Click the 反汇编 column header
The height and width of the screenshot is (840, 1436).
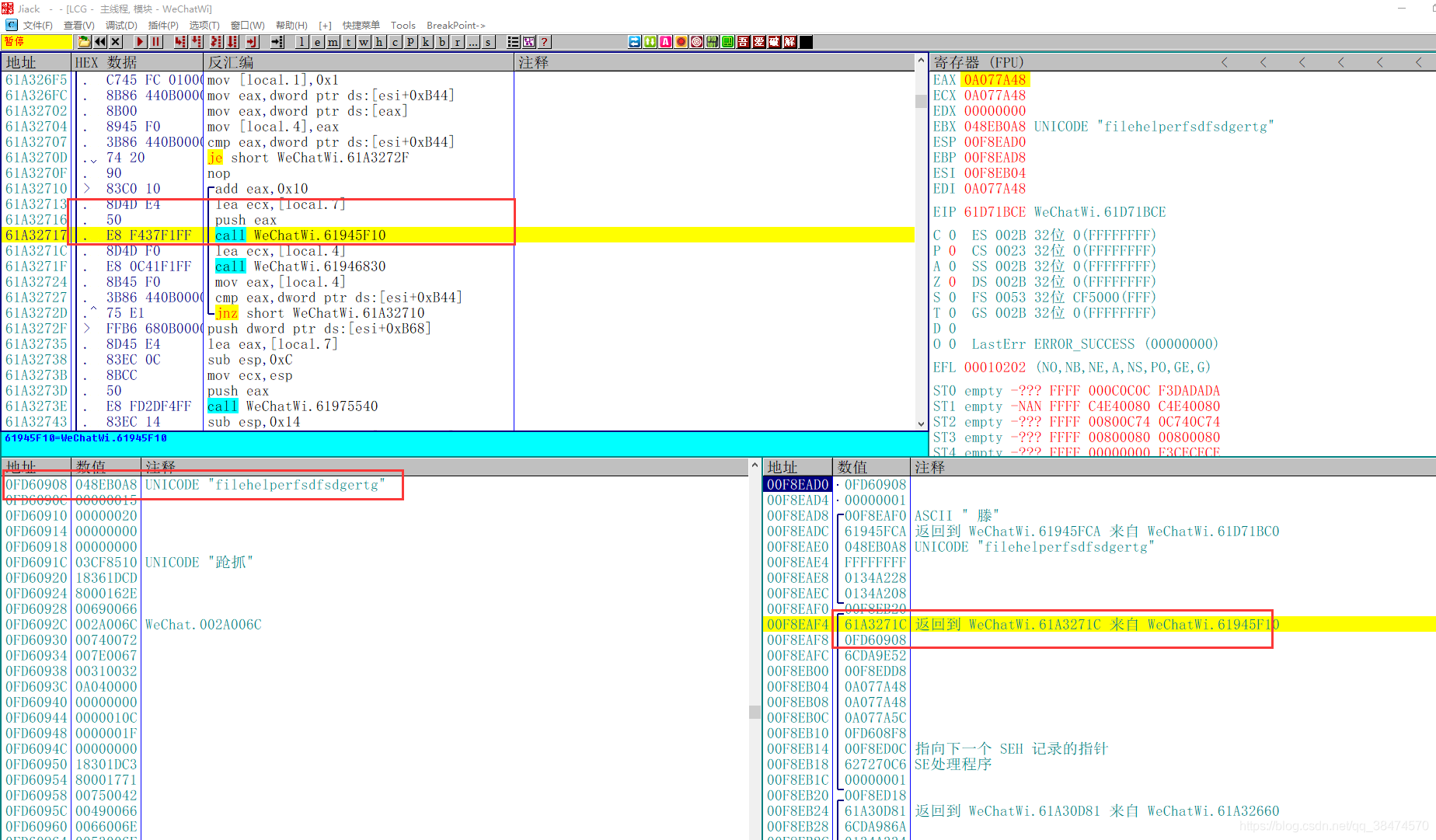[359, 62]
